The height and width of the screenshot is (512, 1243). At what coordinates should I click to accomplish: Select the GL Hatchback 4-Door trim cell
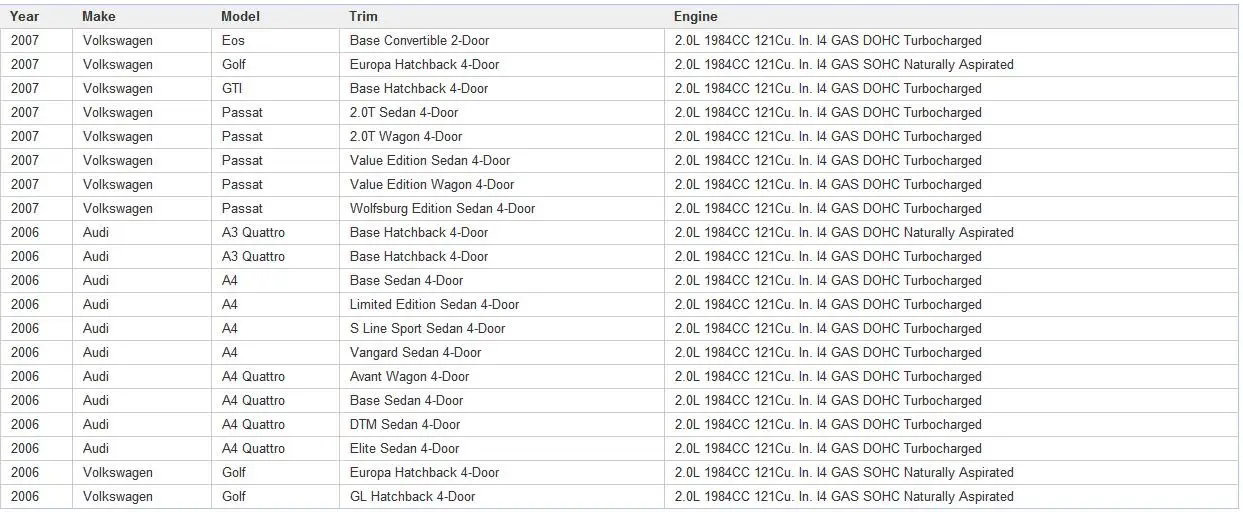tap(412, 497)
